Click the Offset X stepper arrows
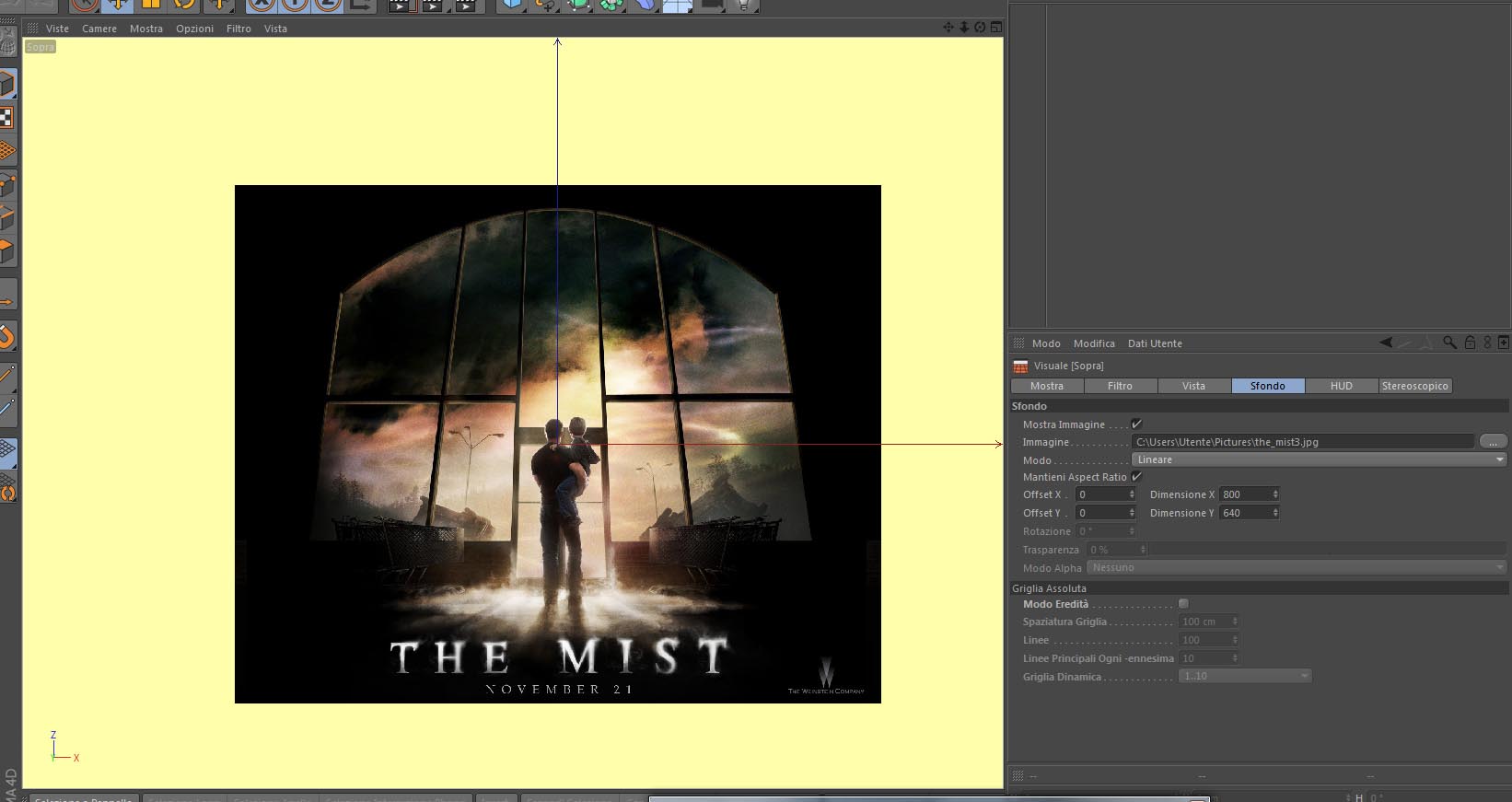Screen dimensions: 1512x802 pyautogui.click(x=1132, y=494)
